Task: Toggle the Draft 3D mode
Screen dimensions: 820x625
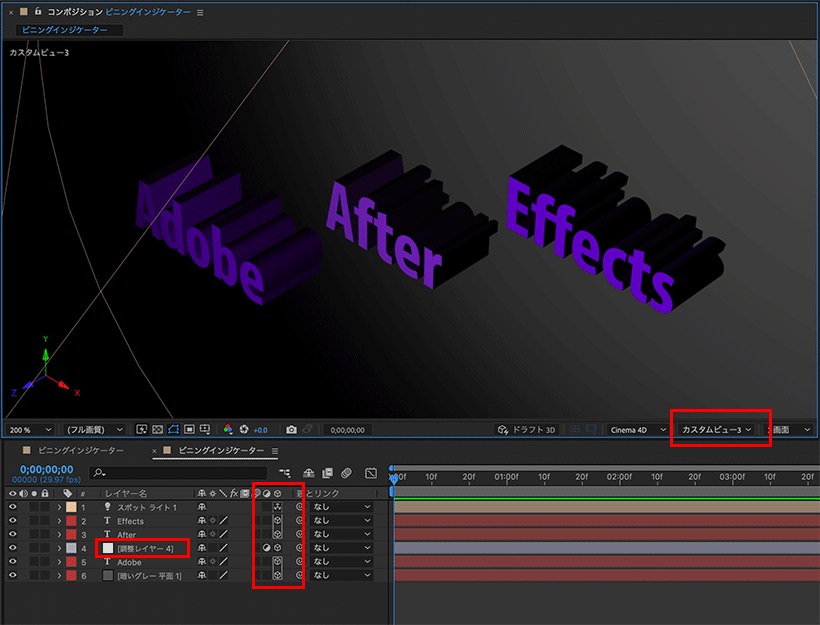Action: tap(526, 430)
